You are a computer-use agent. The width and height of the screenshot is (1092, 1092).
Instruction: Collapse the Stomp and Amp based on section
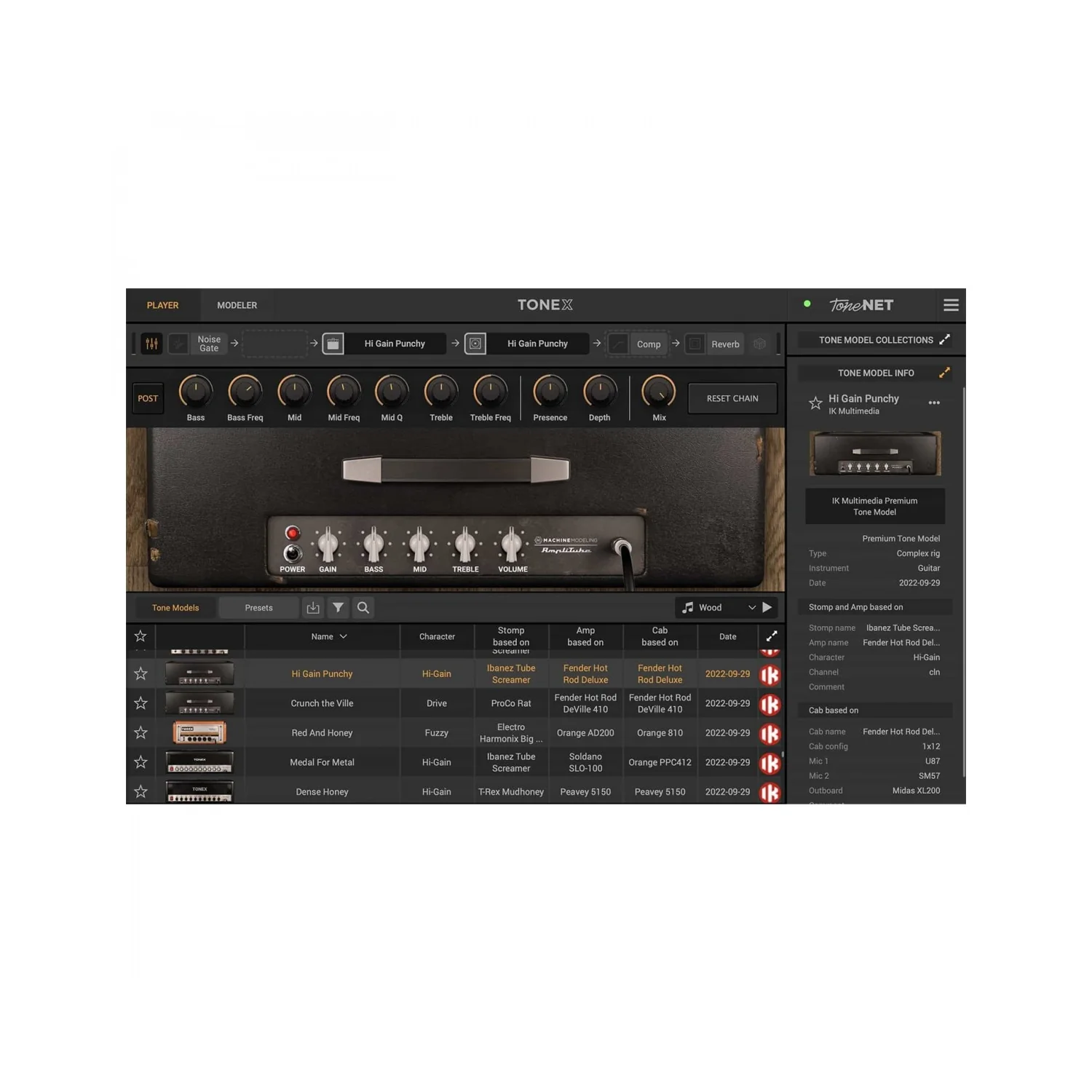pos(875,607)
